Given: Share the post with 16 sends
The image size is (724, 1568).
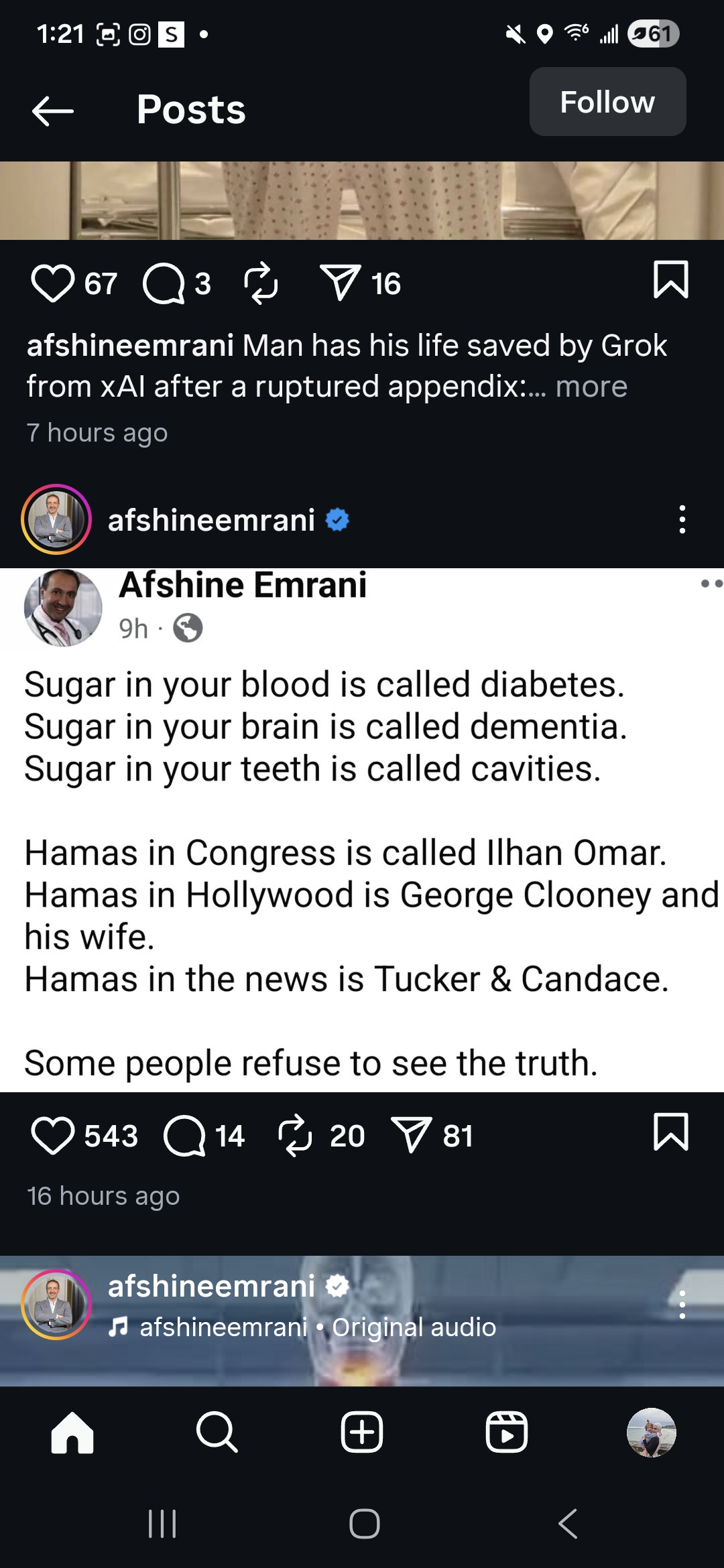Looking at the screenshot, I should pyautogui.click(x=341, y=282).
